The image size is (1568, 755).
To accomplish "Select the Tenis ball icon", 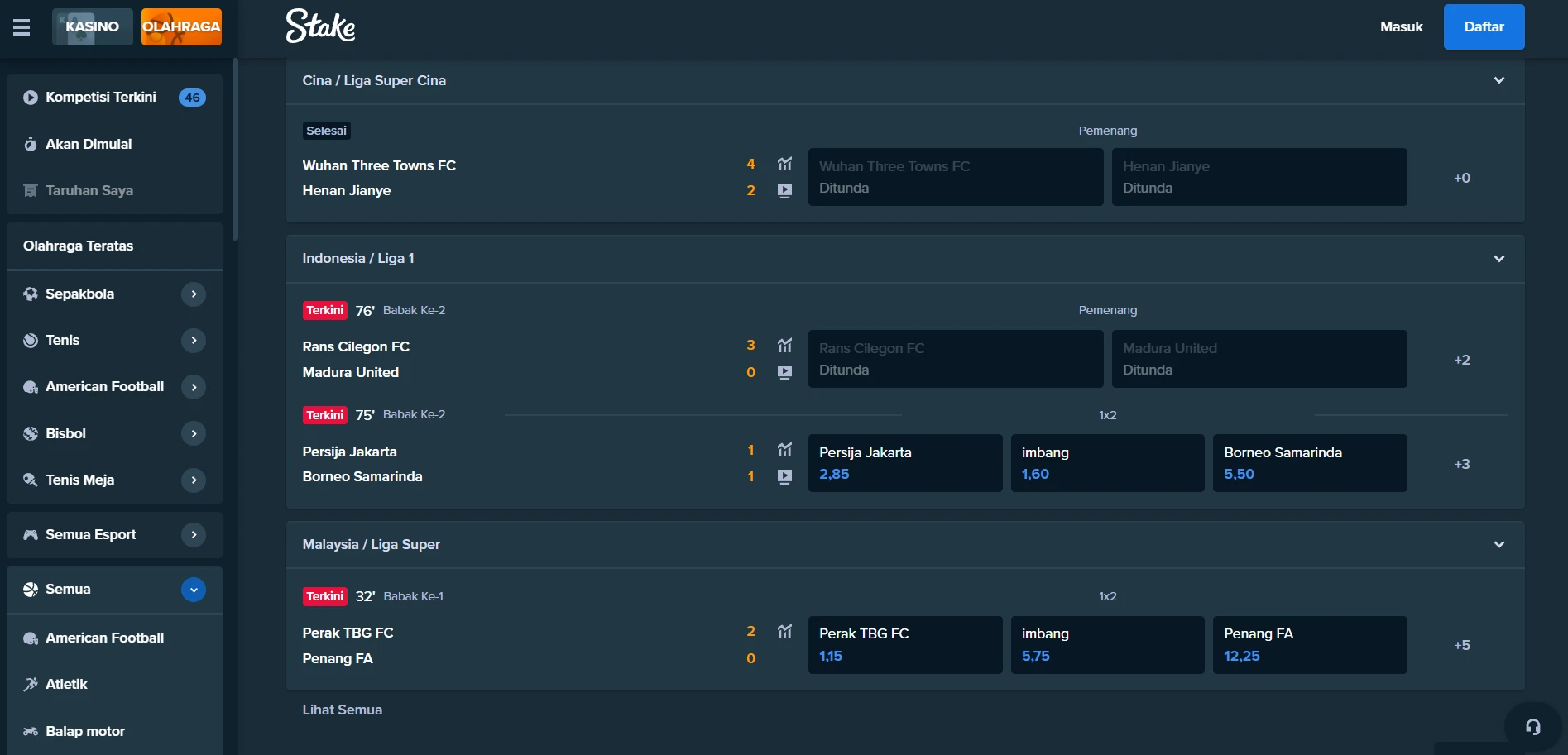I will click(31, 341).
